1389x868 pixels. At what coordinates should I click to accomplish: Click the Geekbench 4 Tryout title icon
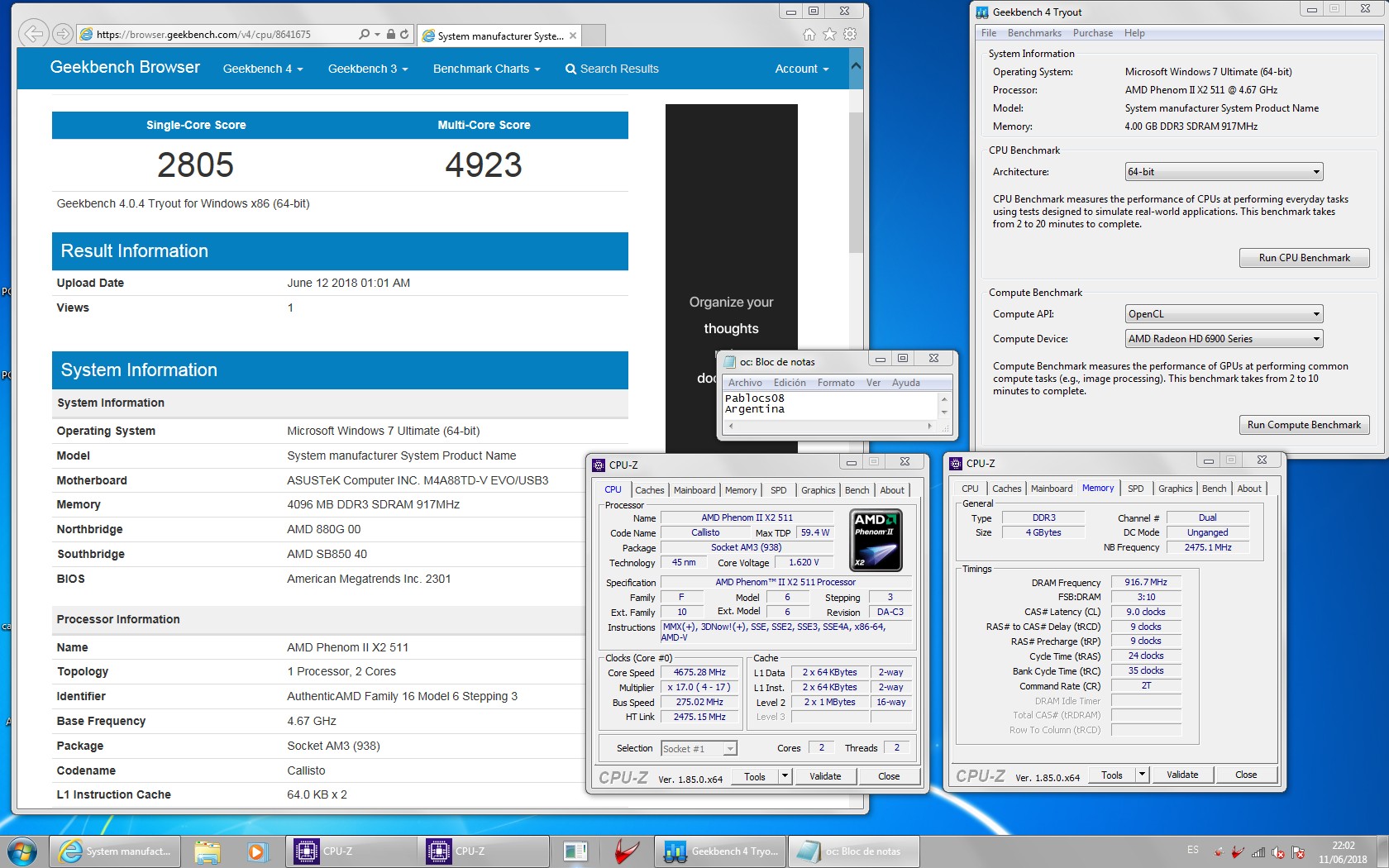click(x=982, y=12)
